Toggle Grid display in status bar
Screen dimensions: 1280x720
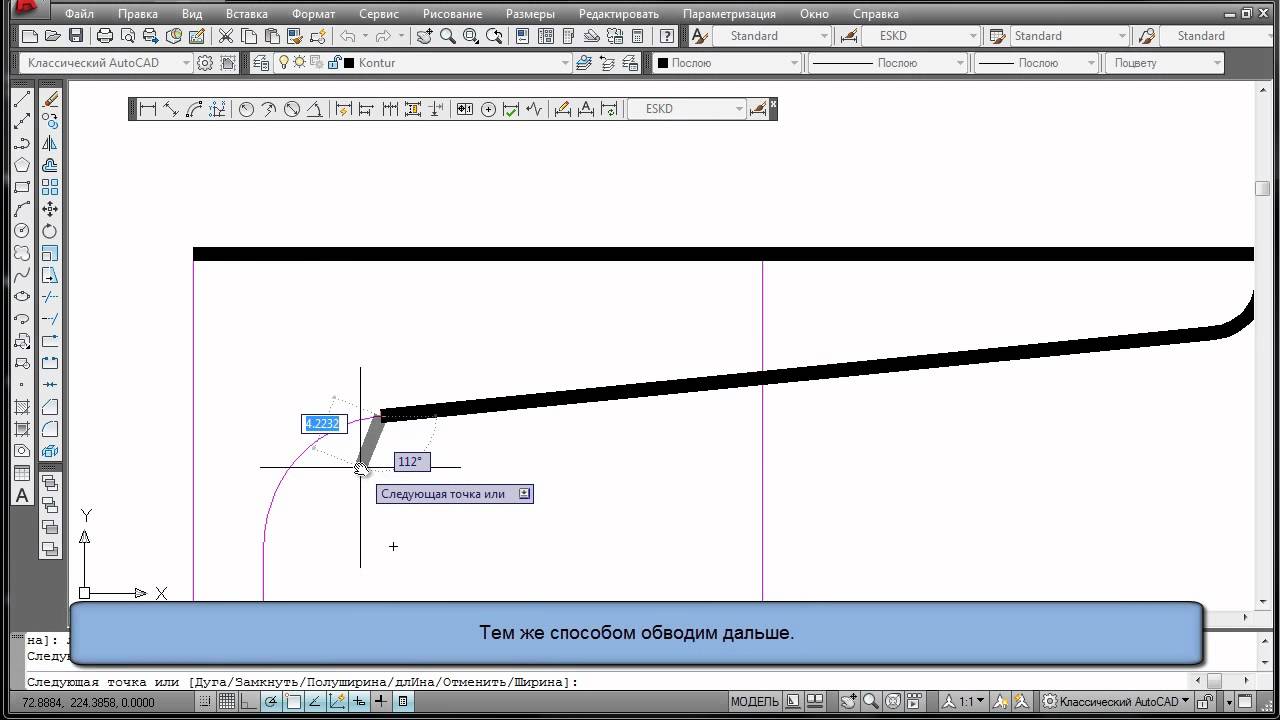[228, 702]
